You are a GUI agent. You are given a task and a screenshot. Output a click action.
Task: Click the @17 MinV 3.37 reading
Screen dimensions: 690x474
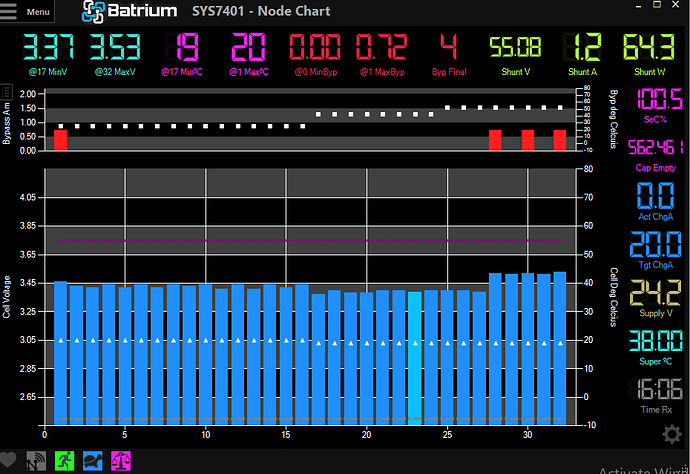point(49,46)
